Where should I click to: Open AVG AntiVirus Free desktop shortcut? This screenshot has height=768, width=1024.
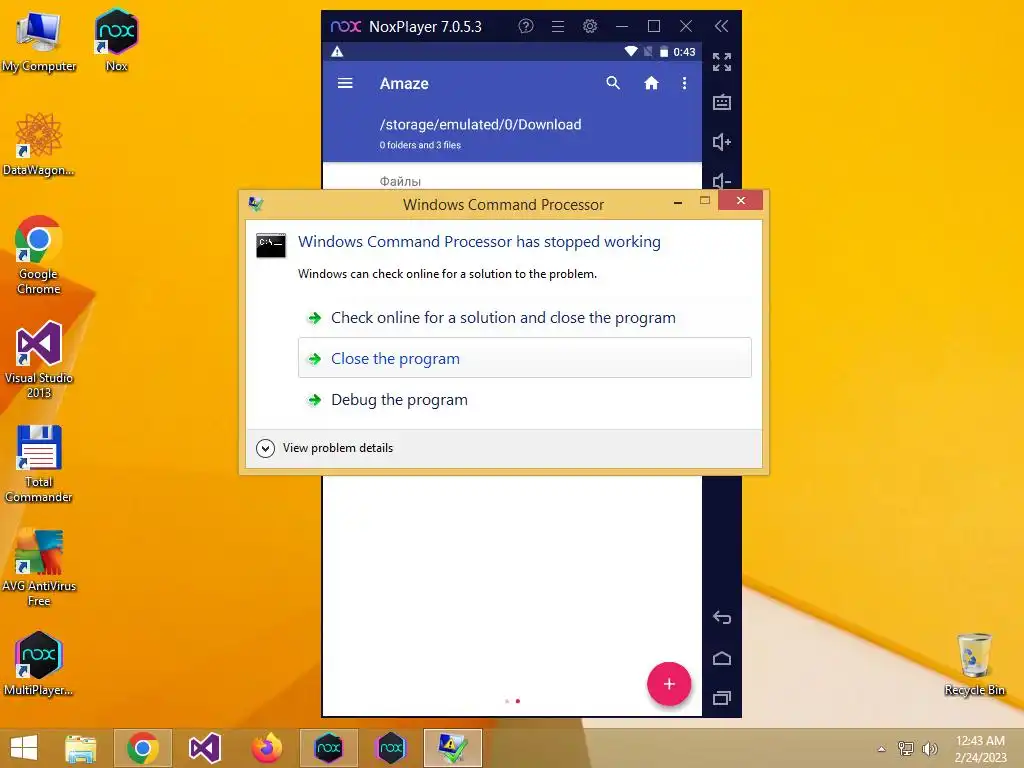39,568
